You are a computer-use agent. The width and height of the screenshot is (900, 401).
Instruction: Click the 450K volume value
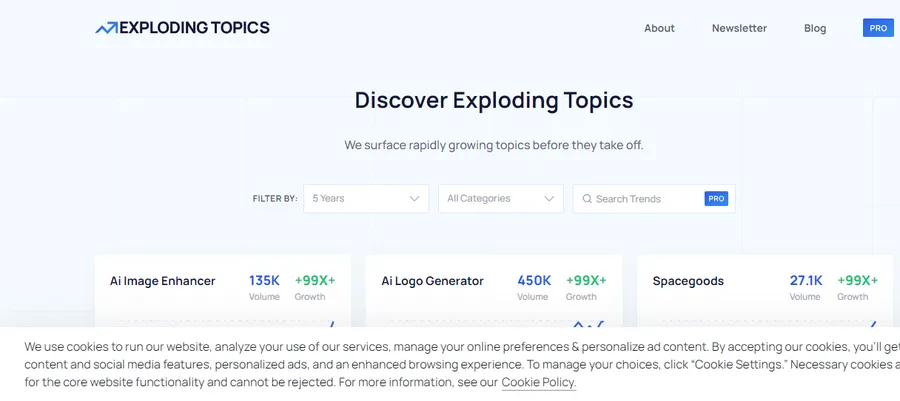click(x=534, y=281)
